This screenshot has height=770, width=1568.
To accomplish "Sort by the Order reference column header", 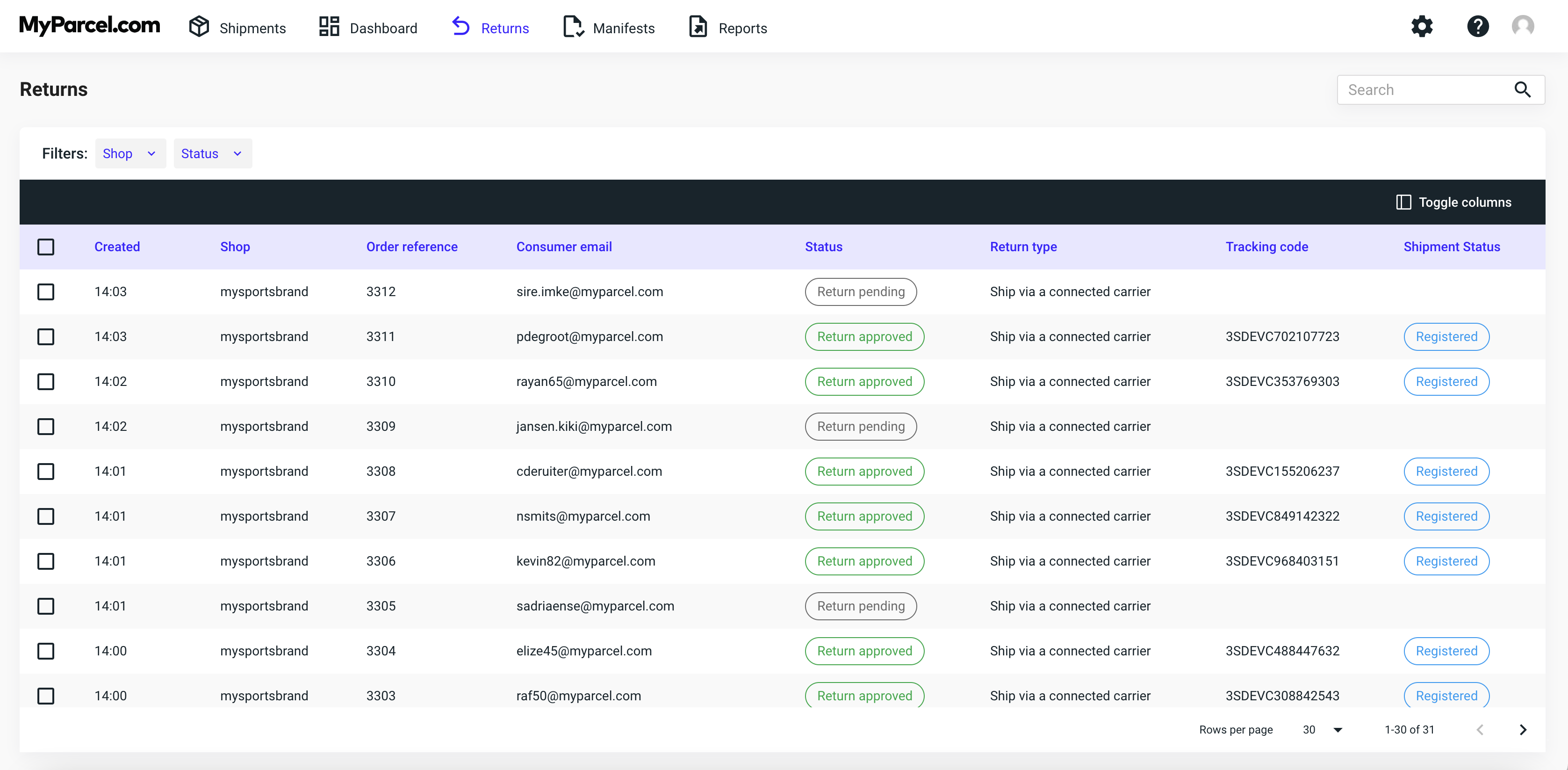I will tap(411, 247).
